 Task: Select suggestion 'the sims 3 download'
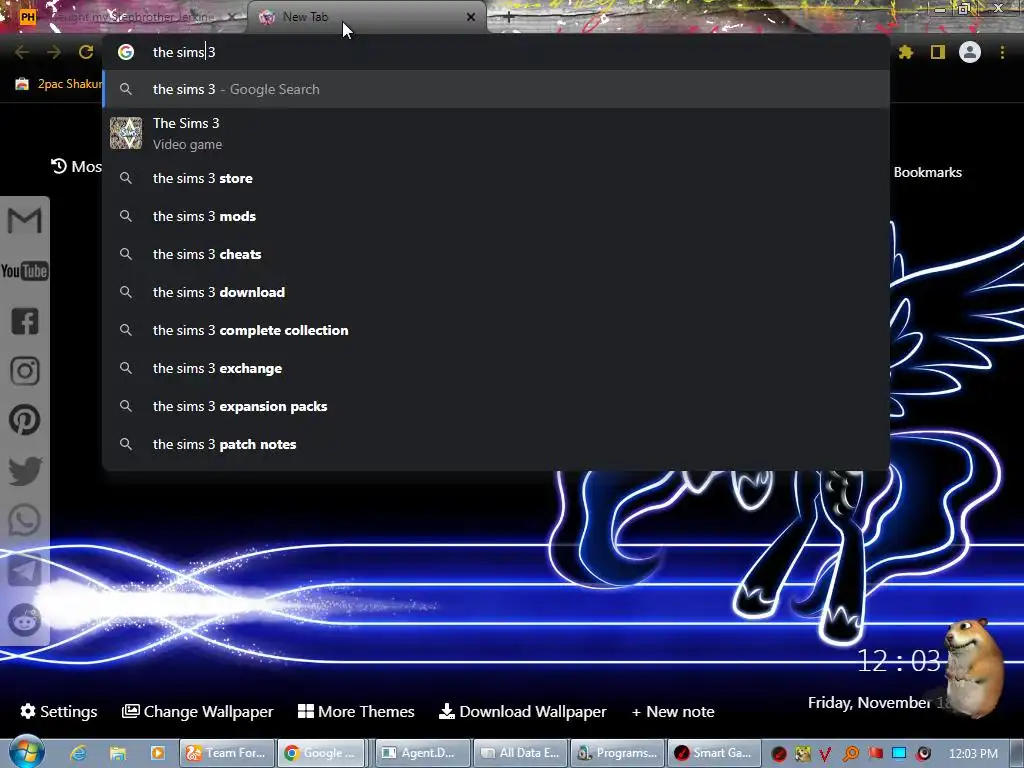(496, 292)
